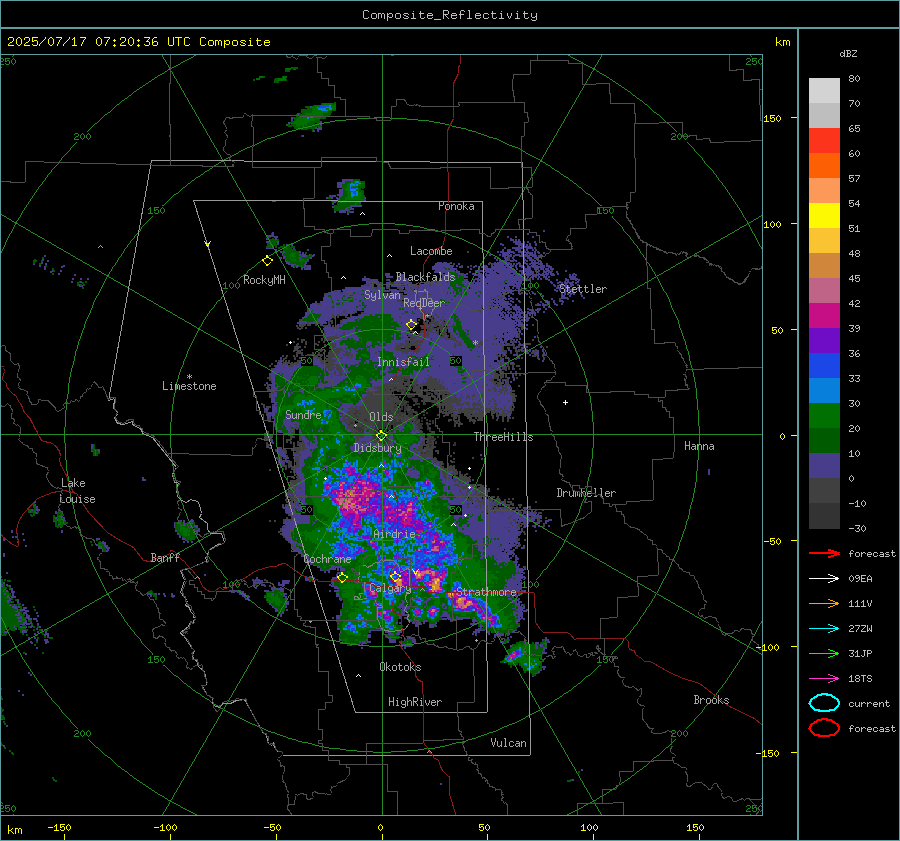This screenshot has width=900, height=841.
Task: Select the 80 dBZ light-gray color swatch
Action: [x=824, y=90]
